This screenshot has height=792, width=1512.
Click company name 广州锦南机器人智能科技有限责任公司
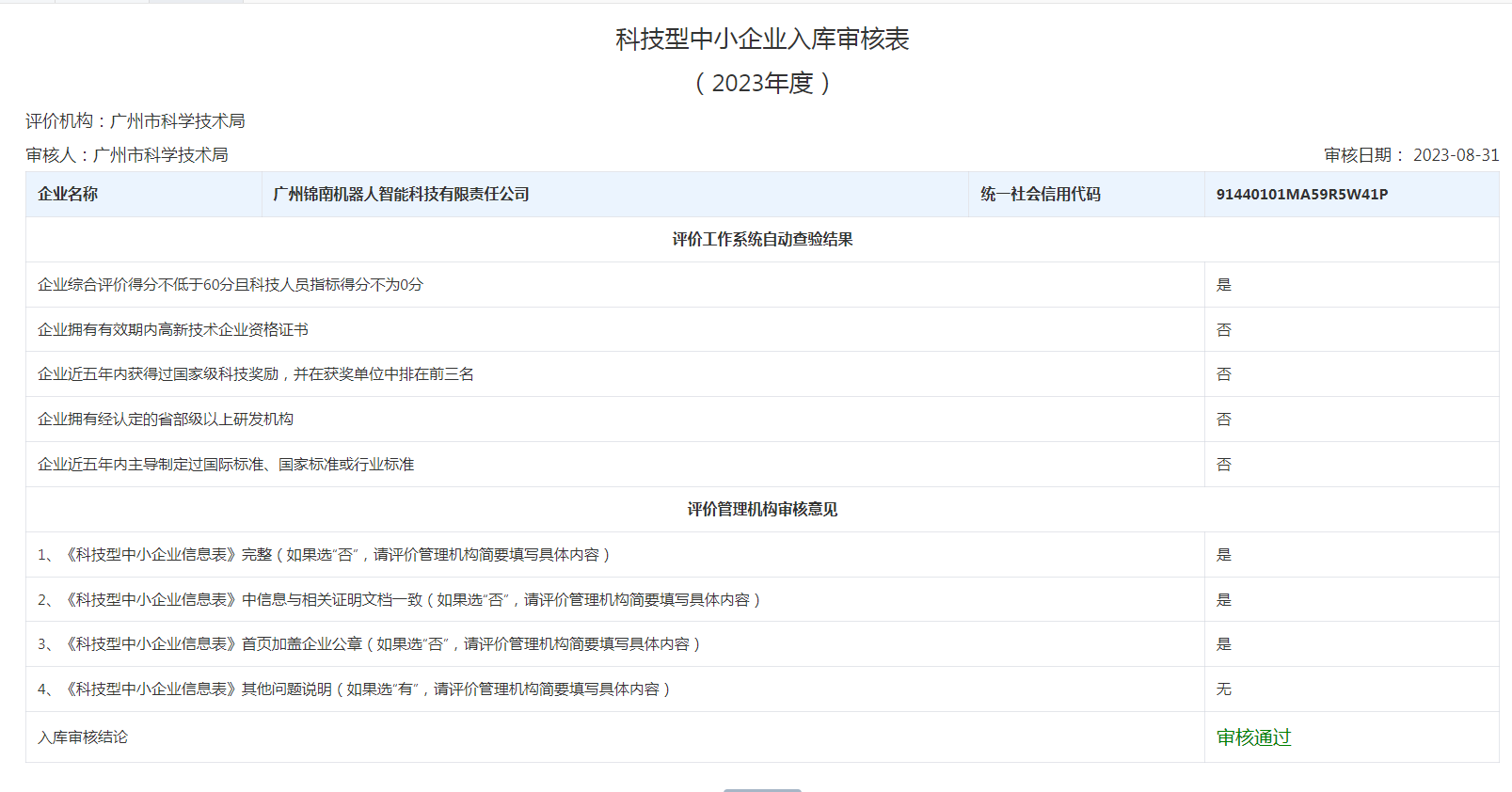401,195
